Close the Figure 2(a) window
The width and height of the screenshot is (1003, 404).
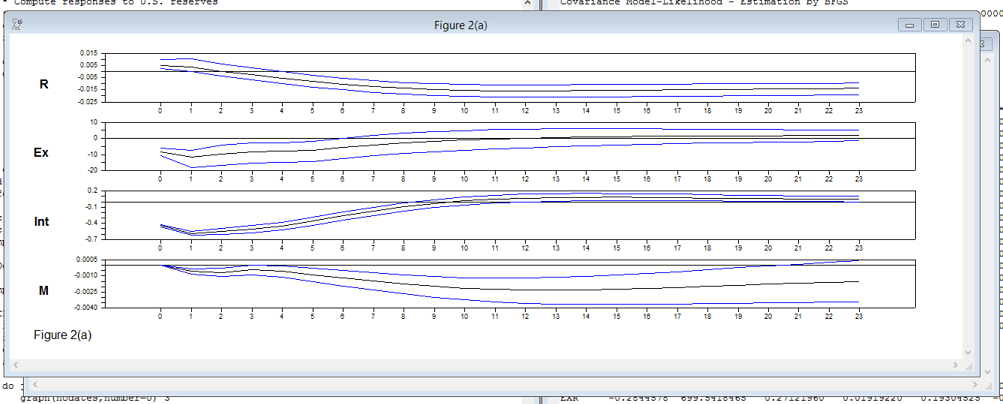click(x=959, y=25)
